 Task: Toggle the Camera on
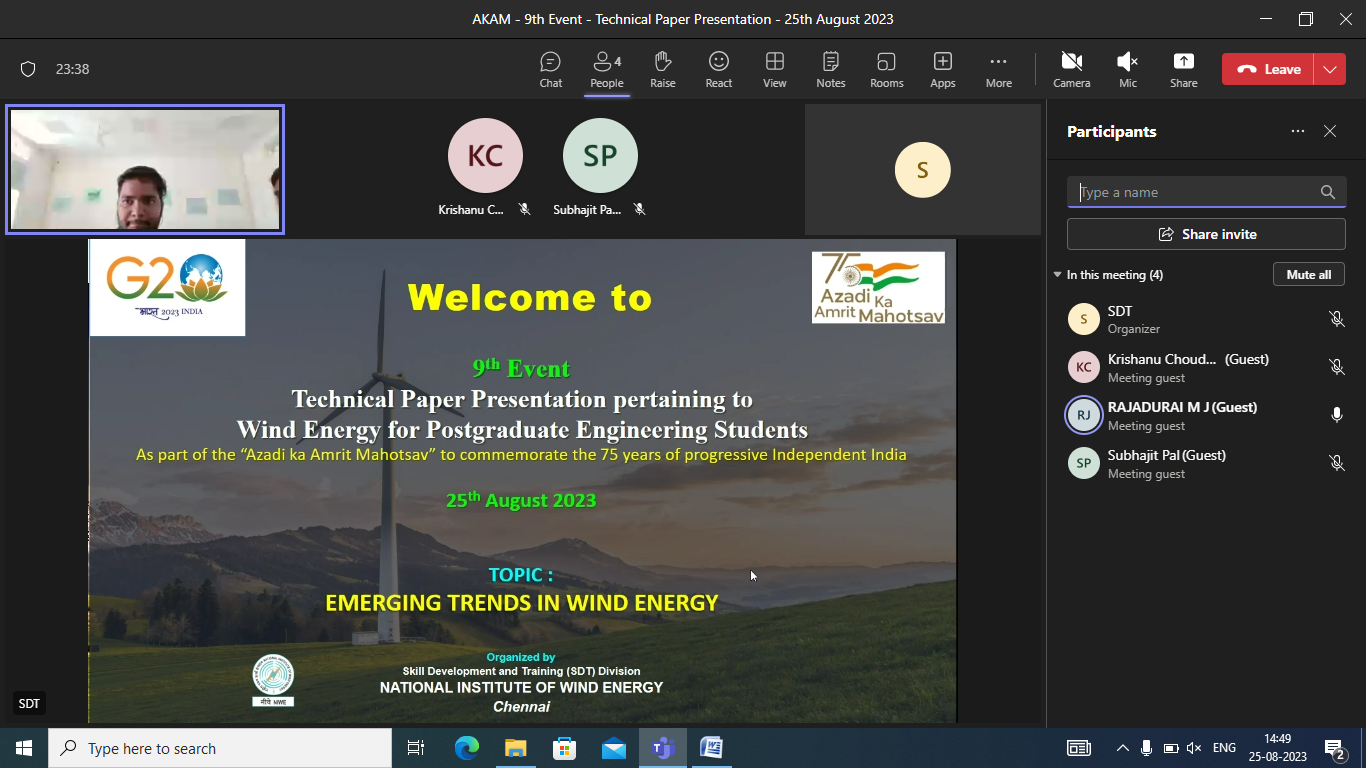1071,69
